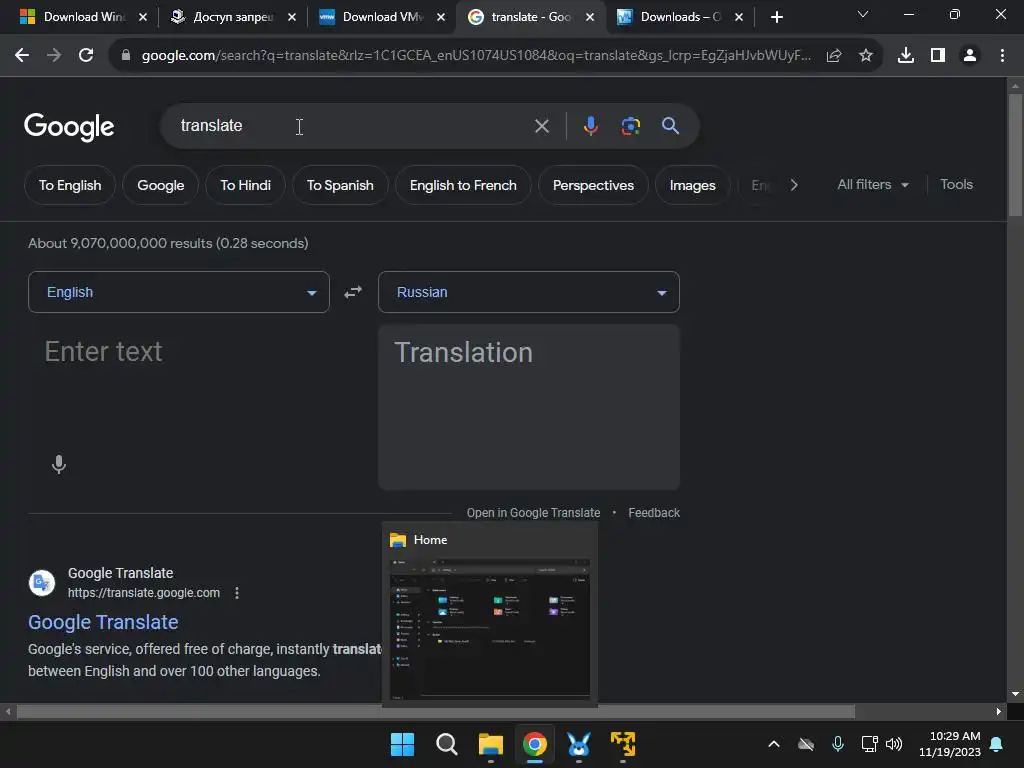Select the To Hindi chip
1024x768 pixels.
pos(246,185)
